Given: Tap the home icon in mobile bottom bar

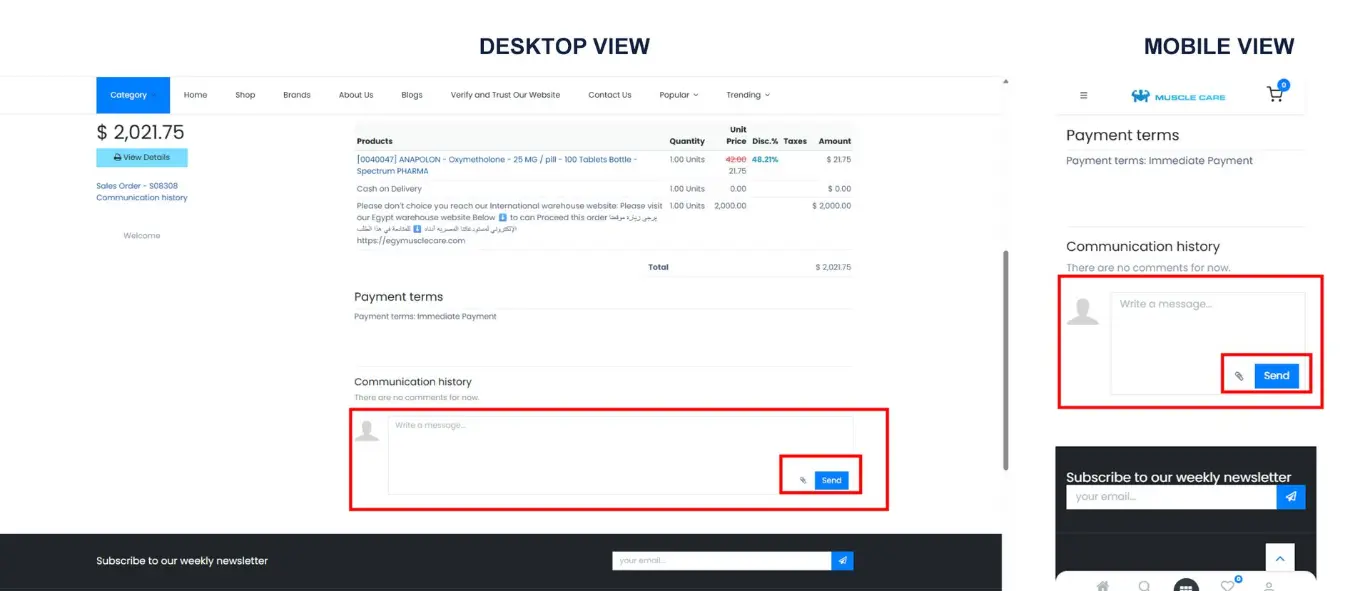Looking at the screenshot, I should (x=1102, y=586).
